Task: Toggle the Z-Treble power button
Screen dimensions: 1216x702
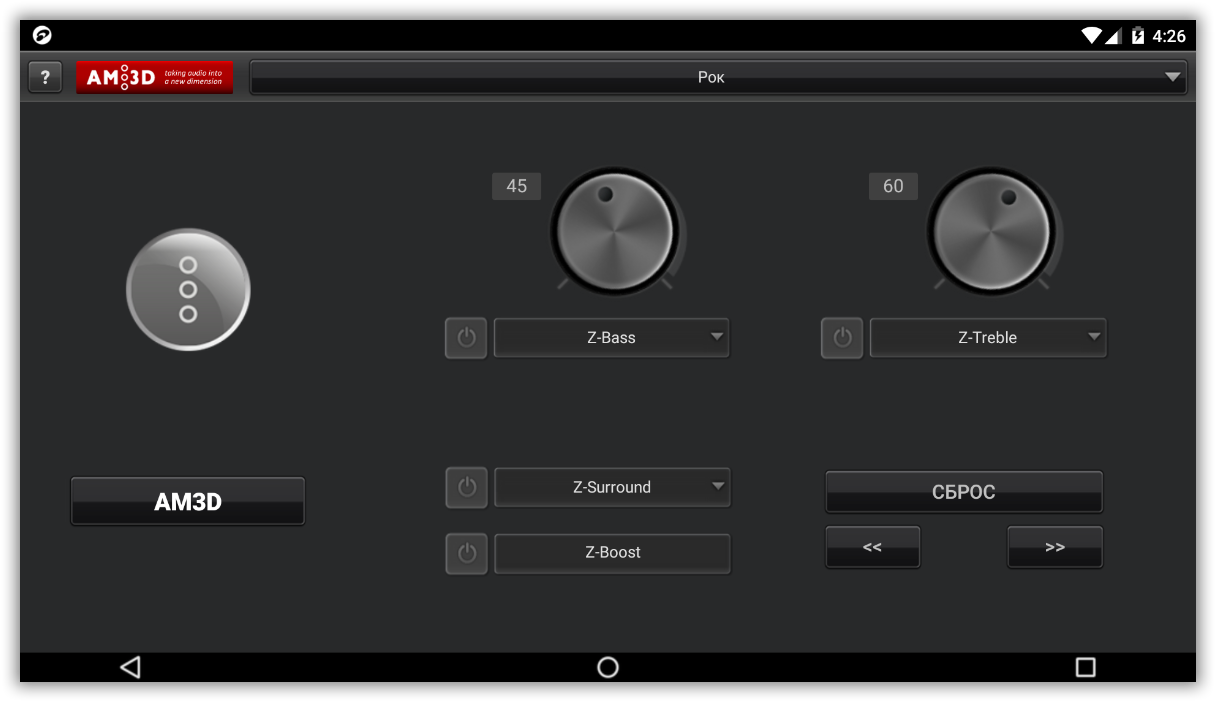Action: [x=842, y=338]
